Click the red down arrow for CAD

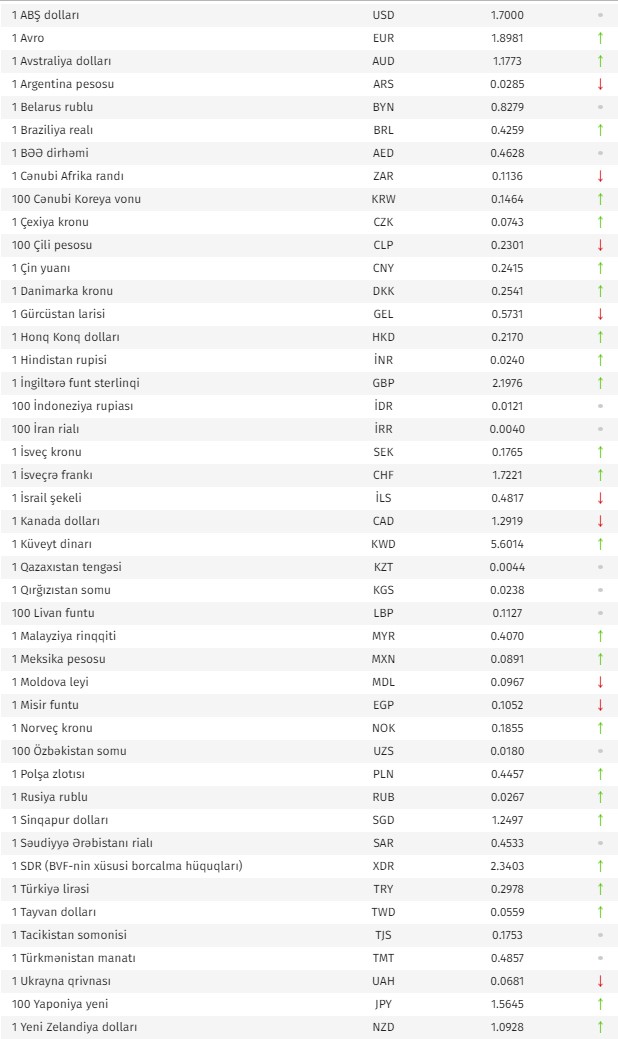[x=600, y=521]
